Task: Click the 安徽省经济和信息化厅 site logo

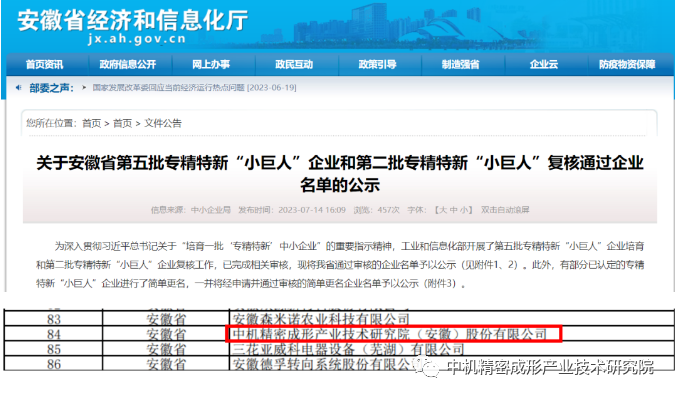Action: [133, 20]
